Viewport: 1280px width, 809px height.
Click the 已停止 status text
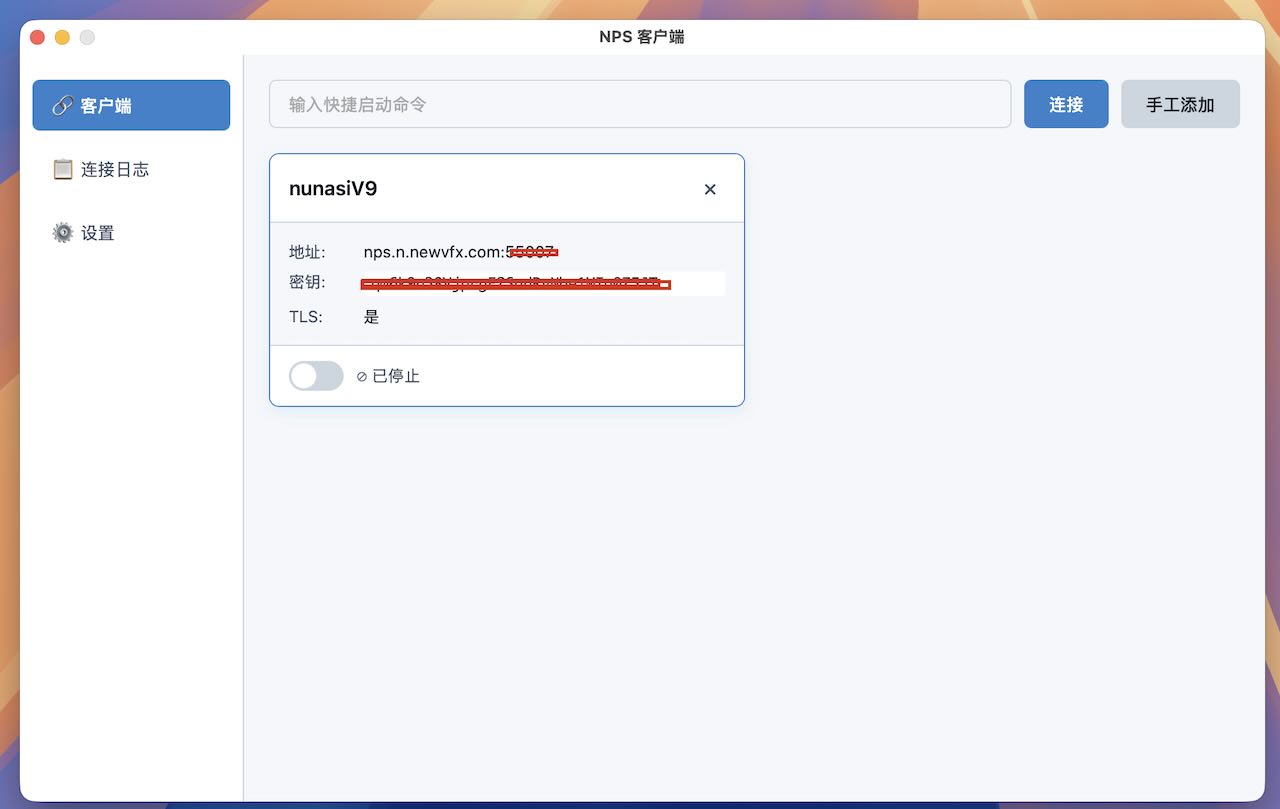pos(396,377)
